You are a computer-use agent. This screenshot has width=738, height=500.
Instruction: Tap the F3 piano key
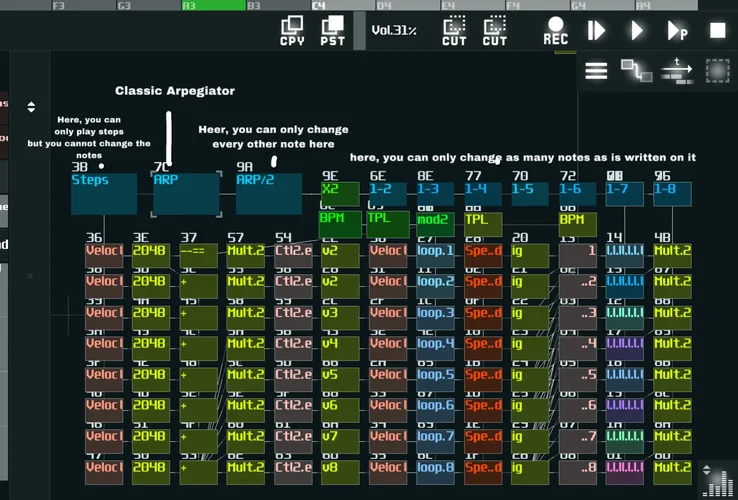pos(84,5)
